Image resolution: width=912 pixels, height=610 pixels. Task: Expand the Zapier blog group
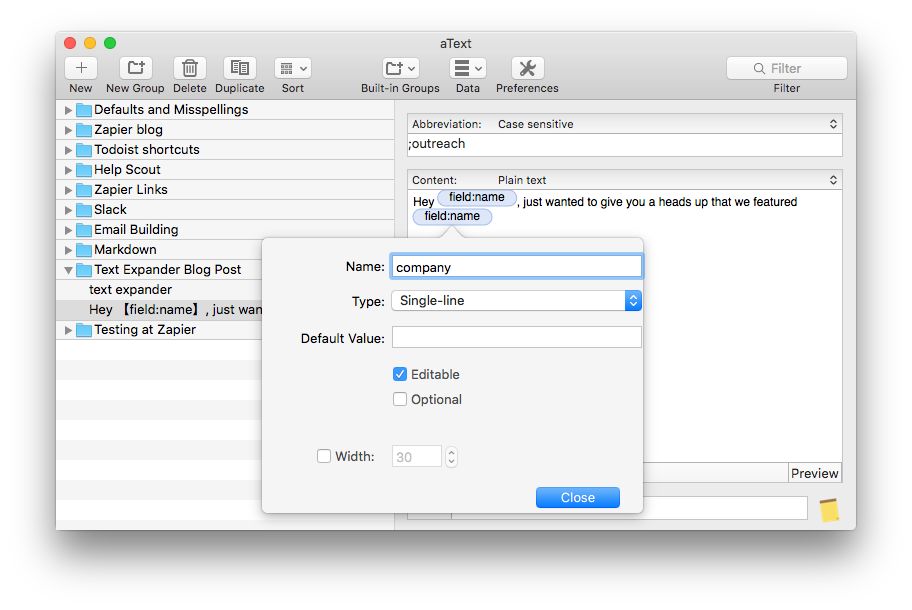coord(68,130)
